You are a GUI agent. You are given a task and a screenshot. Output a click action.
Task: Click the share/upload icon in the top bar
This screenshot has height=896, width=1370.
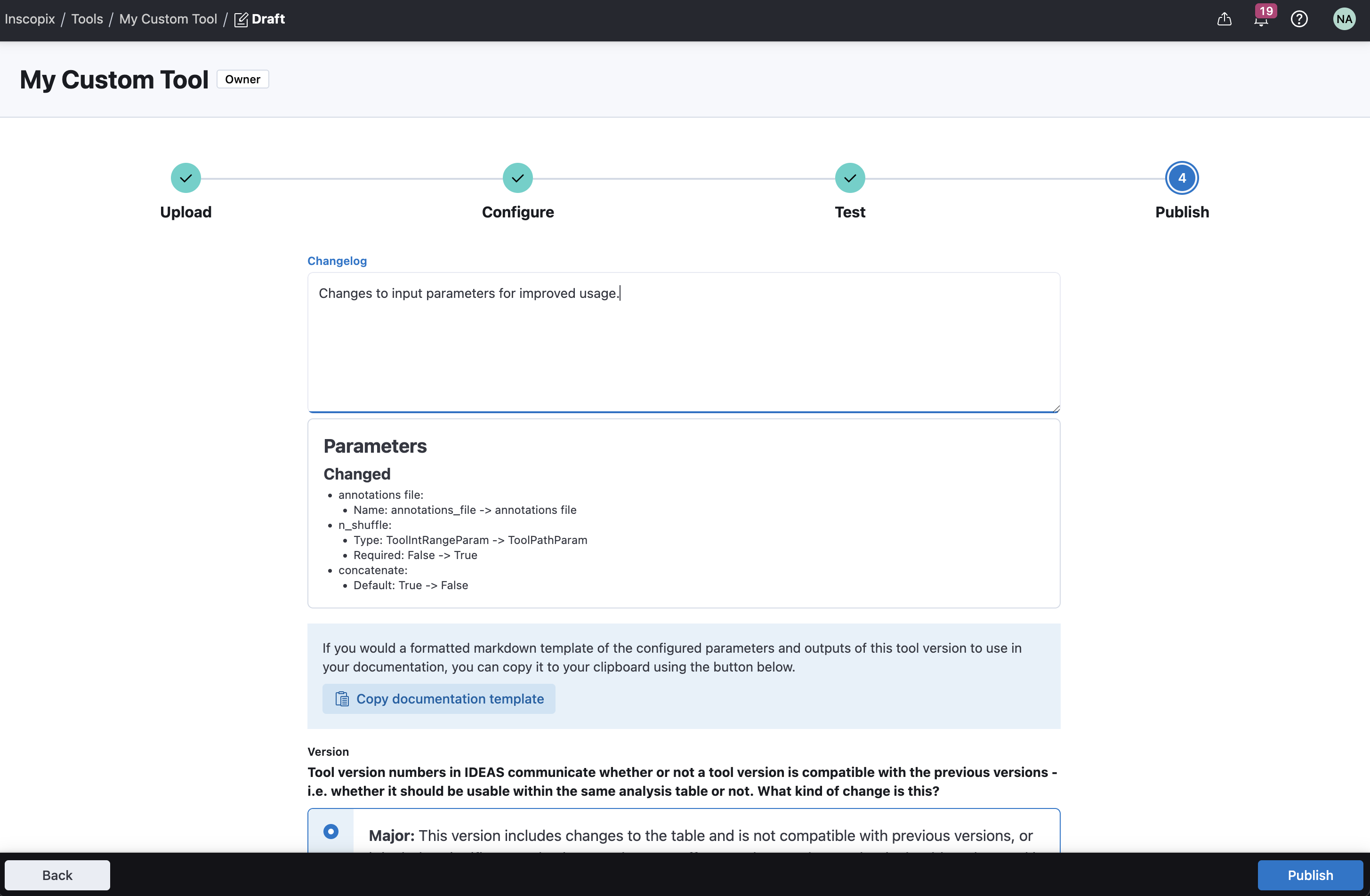coord(1225,19)
